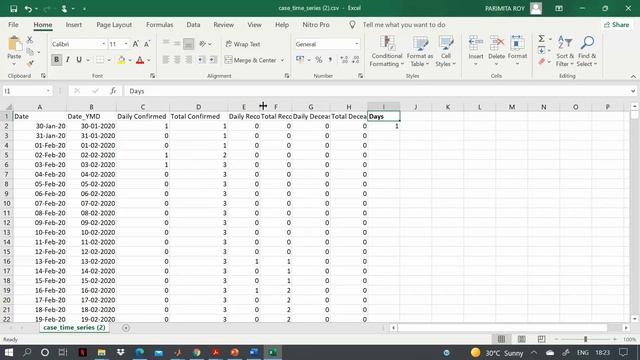Open the General number format dropdown
The height and width of the screenshot is (360, 640).
(357, 44)
